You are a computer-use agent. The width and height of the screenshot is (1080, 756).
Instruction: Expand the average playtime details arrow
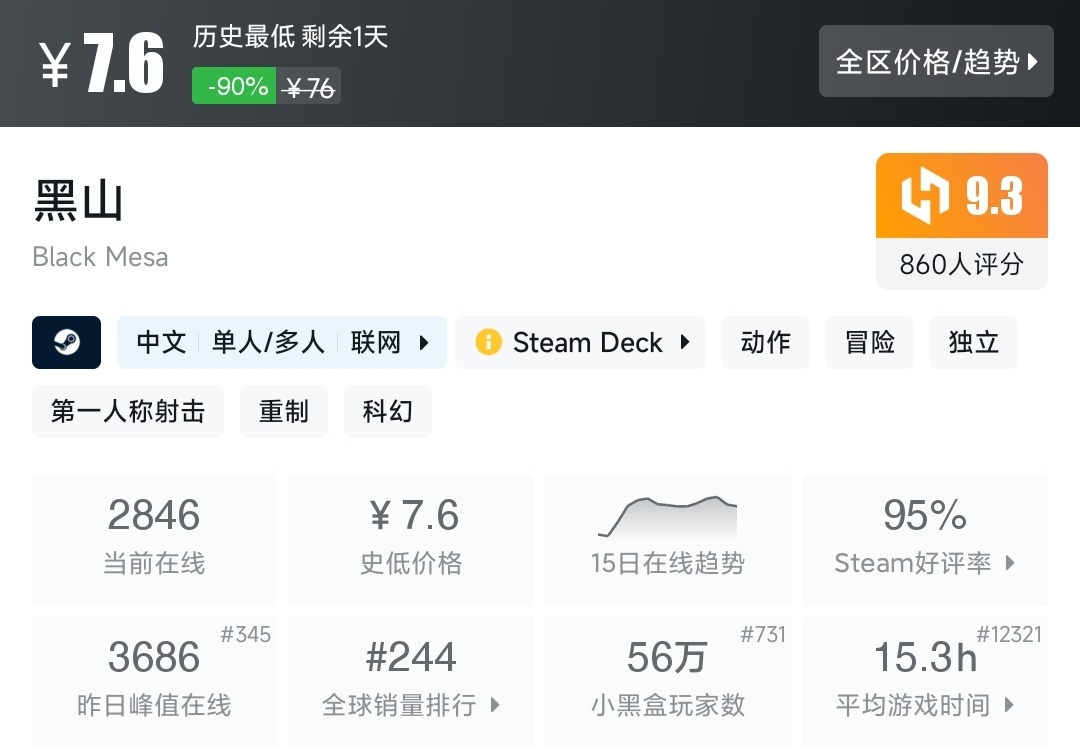pos(1010,705)
